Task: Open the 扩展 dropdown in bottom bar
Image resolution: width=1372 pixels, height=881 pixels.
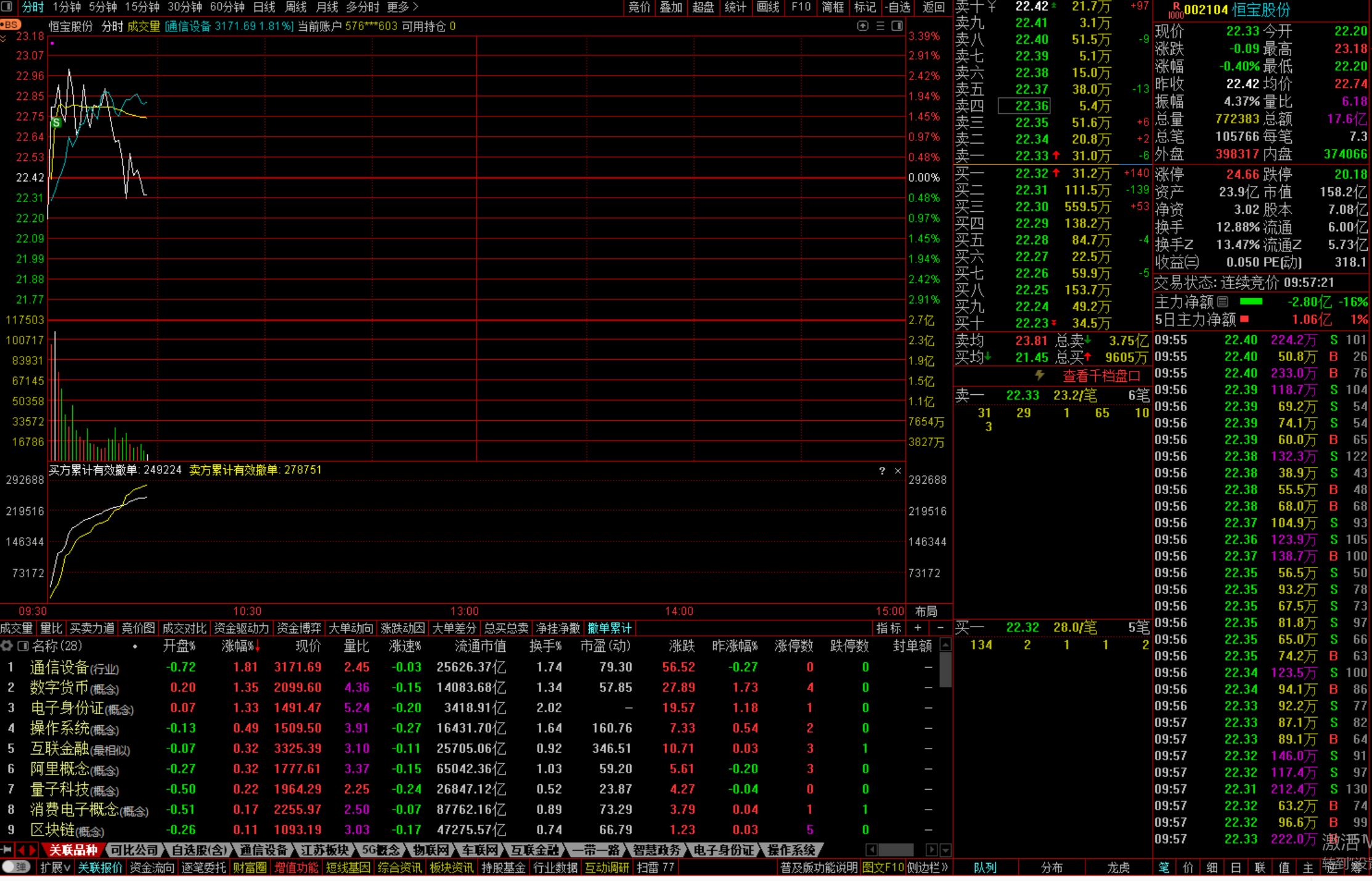Action: [55, 867]
